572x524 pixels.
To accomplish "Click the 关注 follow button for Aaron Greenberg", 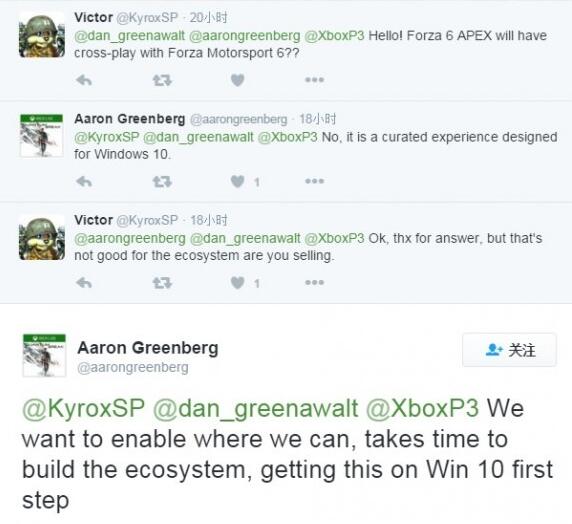I will pos(510,350).
